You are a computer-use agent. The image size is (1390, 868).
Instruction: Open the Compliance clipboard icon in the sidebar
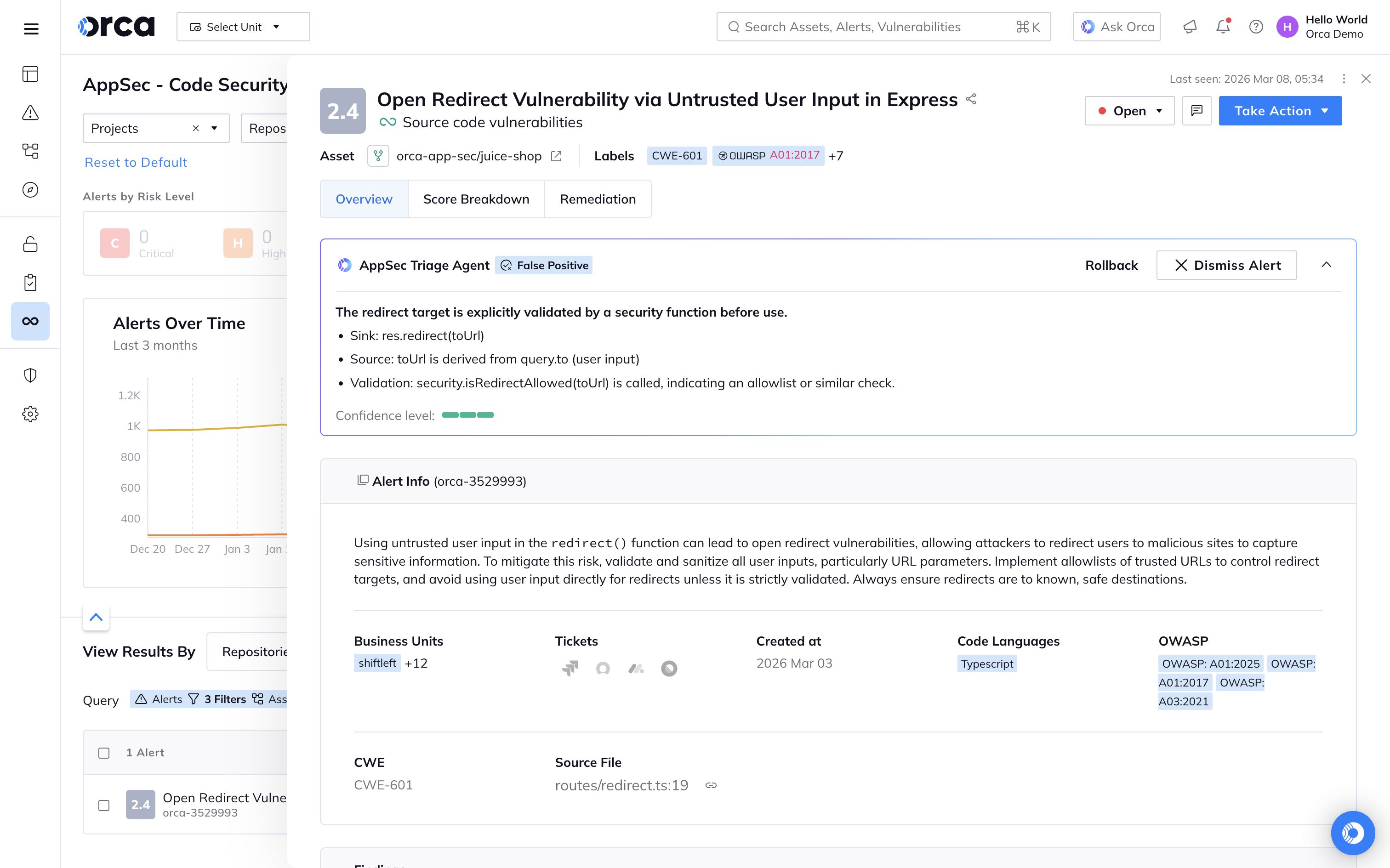[30, 282]
